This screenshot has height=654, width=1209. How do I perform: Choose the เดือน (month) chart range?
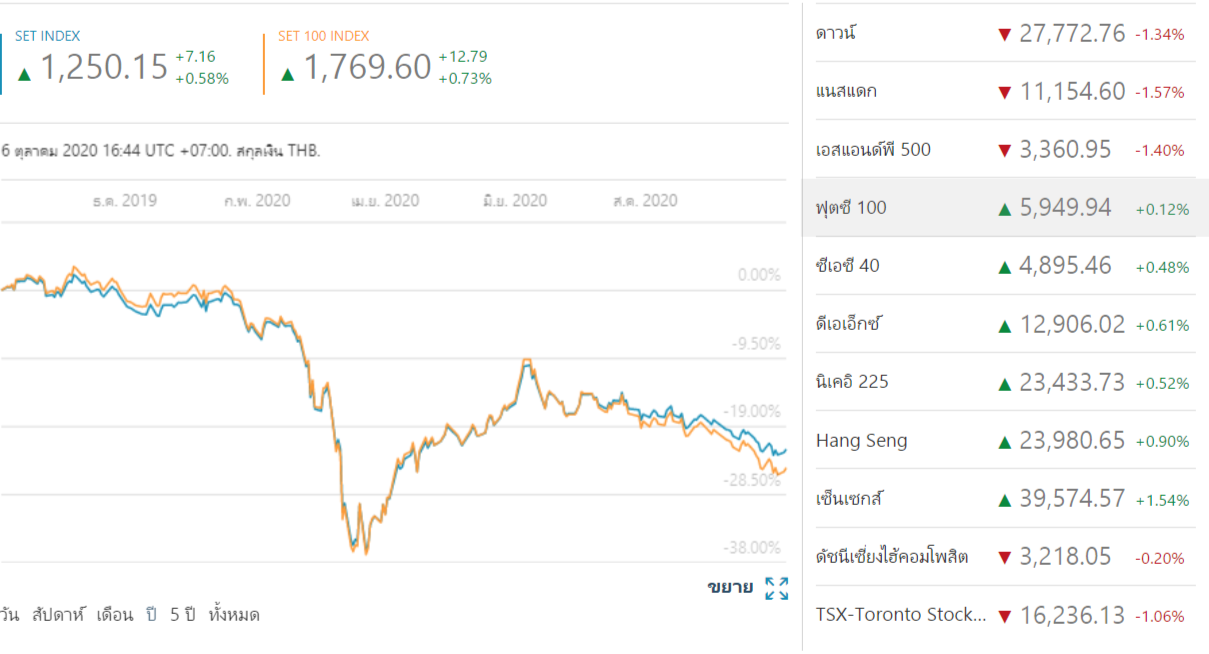[x=114, y=615]
